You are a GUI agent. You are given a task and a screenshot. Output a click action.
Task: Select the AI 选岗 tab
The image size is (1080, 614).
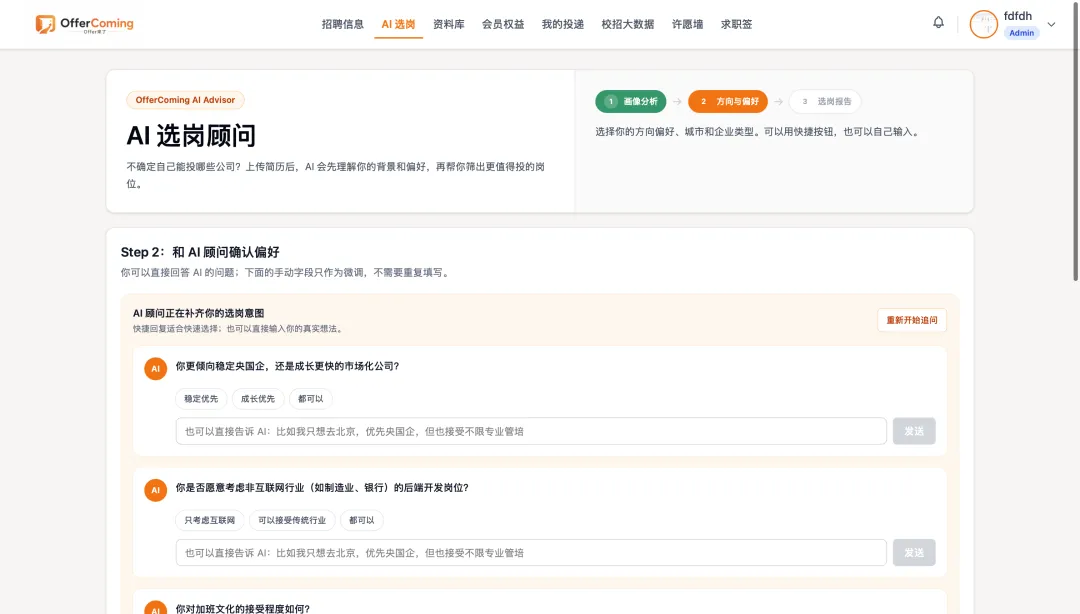click(x=398, y=24)
